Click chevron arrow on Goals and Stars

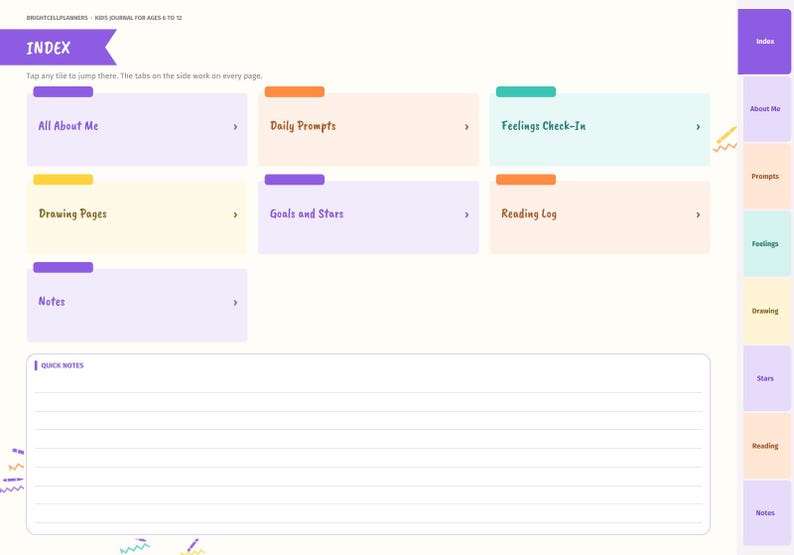pos(467,215)
